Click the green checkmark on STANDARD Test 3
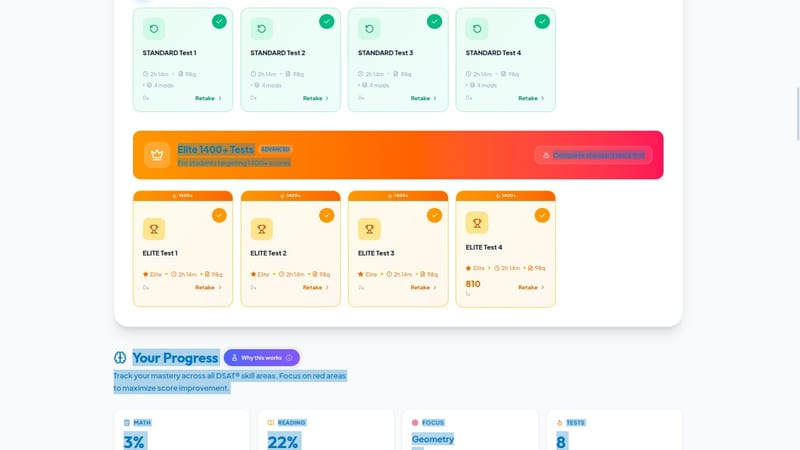 click(434, 21)
